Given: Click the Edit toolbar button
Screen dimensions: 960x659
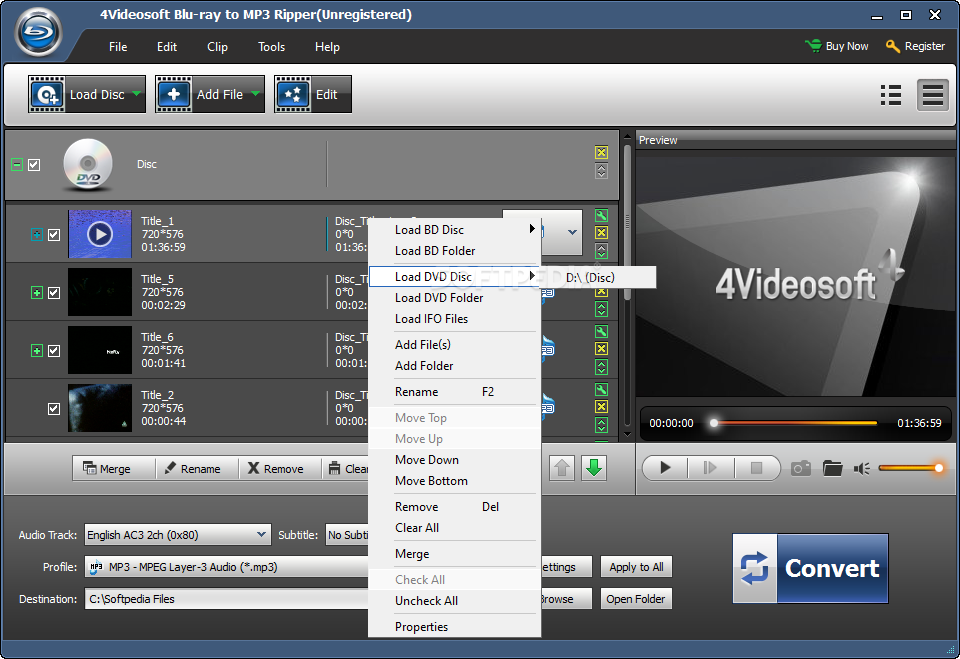Looking at the screenshot, I should point(313,94).
